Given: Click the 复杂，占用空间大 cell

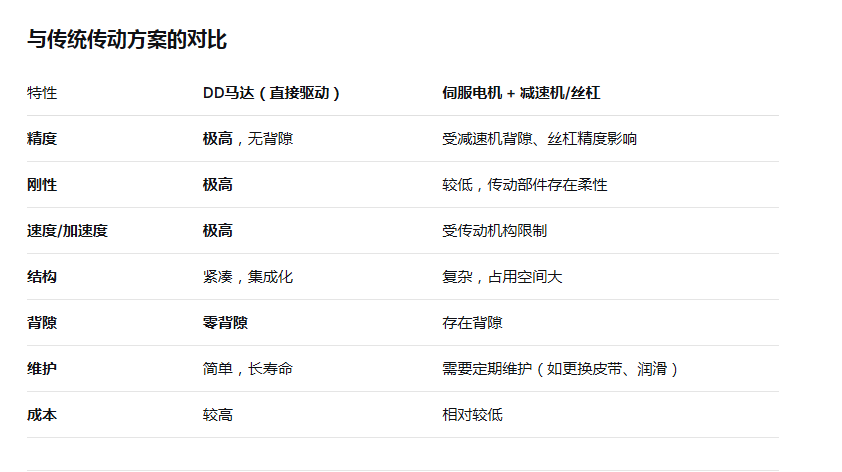Looking at the screenshot, I should 502,277.
